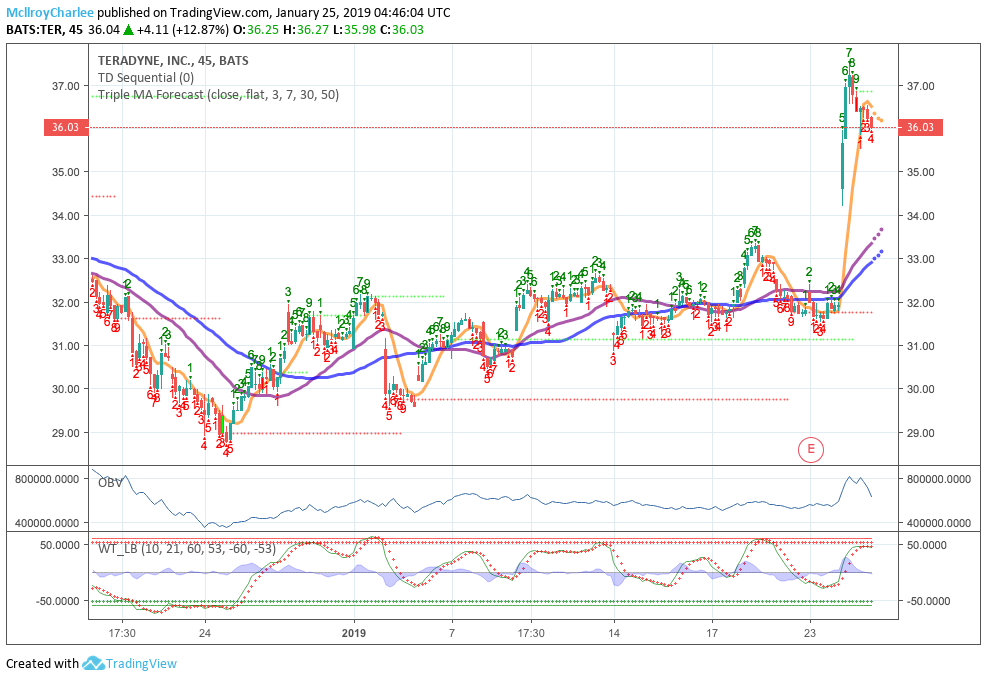This screenshot has height=681, width=987.
Task: Click the 23 date label on time axis
Action: coord(810,633)
